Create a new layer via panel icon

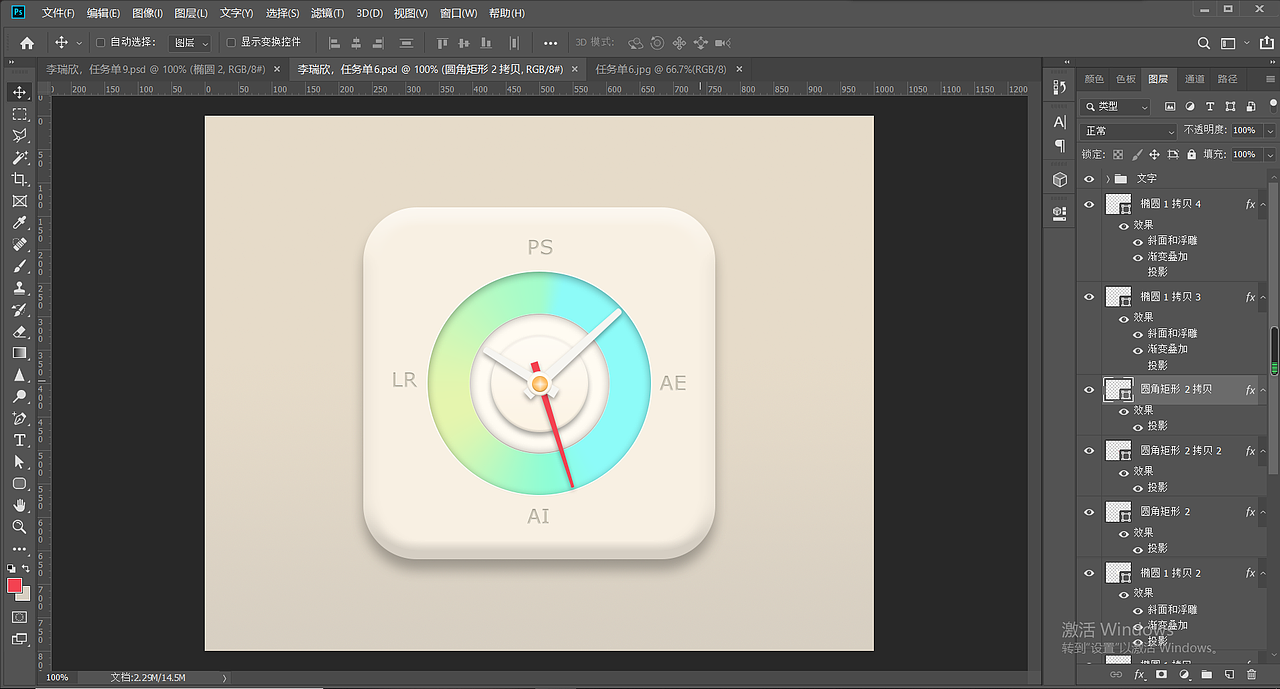pos(1229,675)
